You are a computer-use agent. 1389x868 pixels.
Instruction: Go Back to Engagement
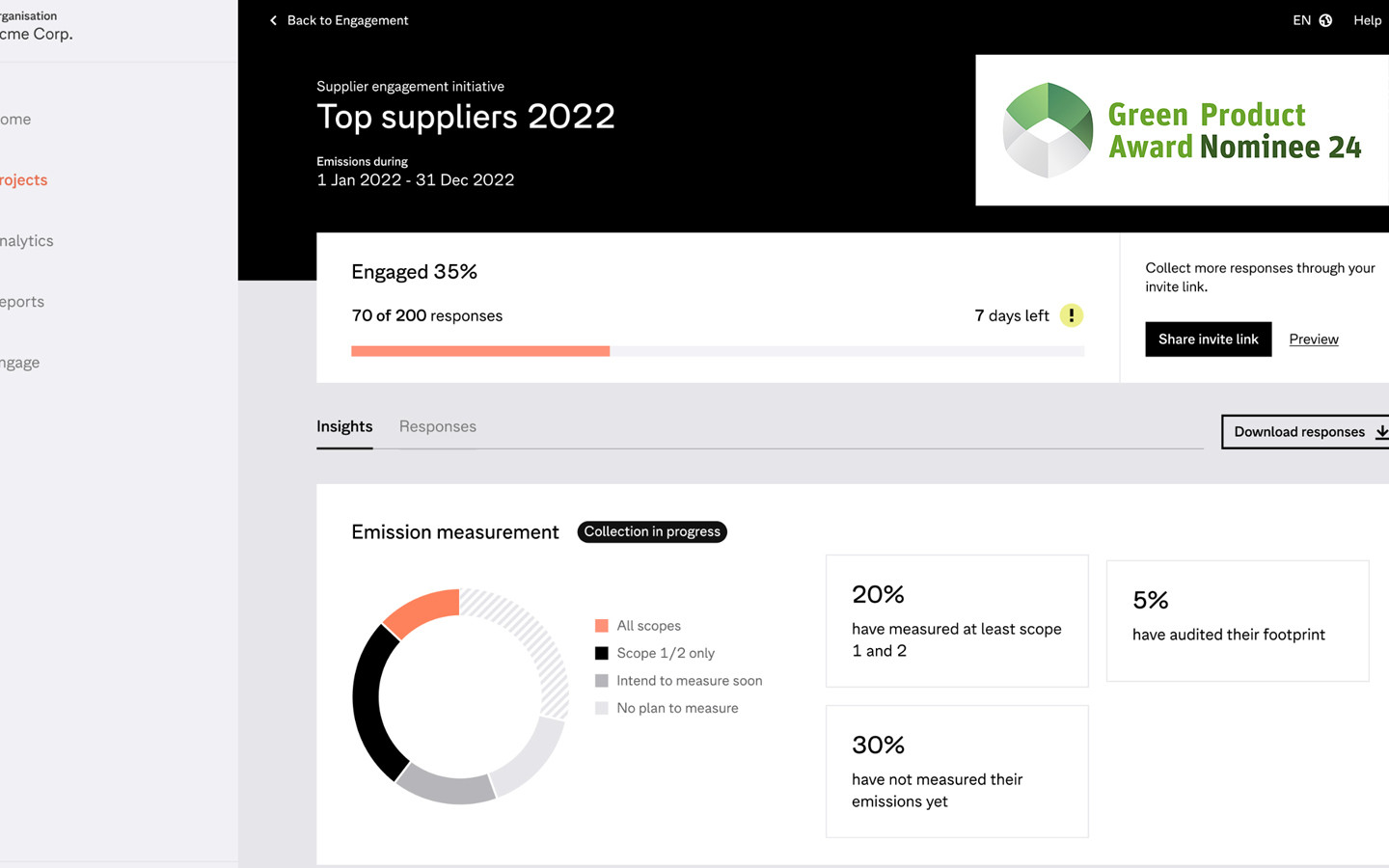(x=347, y=20)
